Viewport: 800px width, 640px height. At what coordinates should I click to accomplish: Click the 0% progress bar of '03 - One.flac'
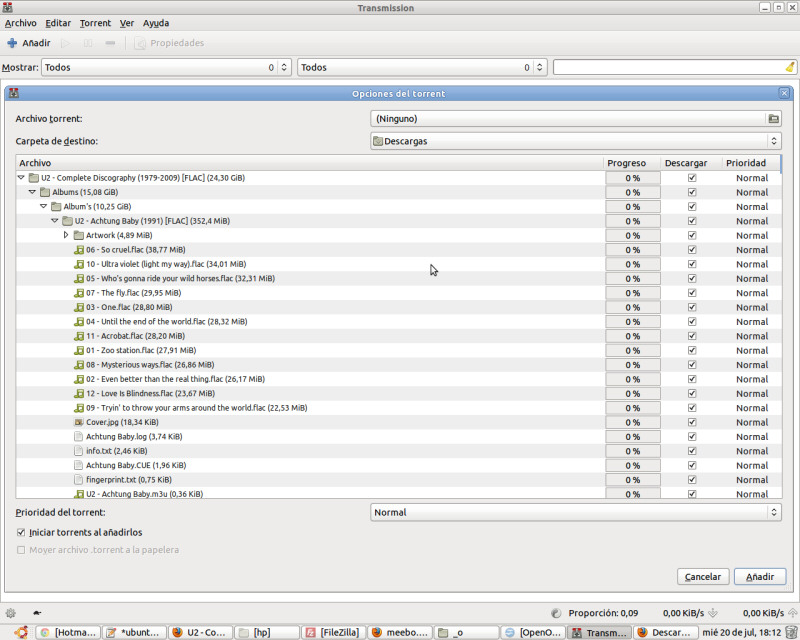[633, 308]
